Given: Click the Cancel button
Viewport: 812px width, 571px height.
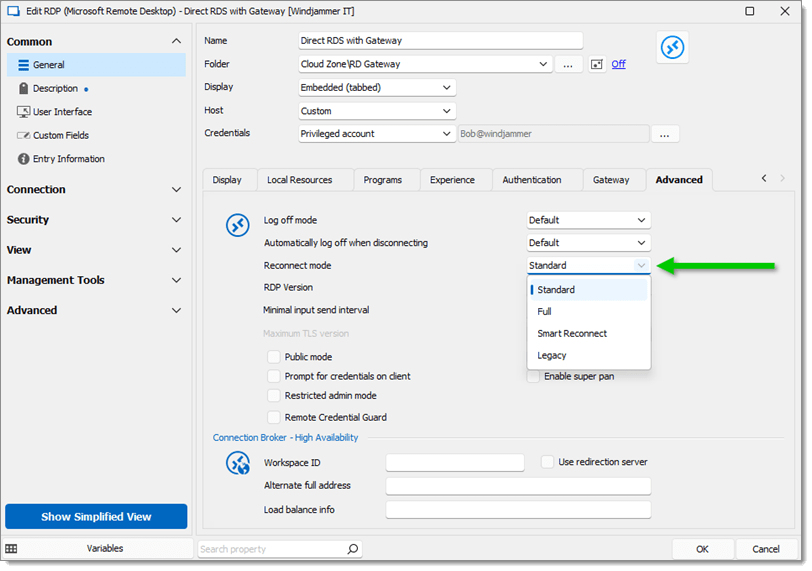Looking at the screenshot, I should coord(765,549).
